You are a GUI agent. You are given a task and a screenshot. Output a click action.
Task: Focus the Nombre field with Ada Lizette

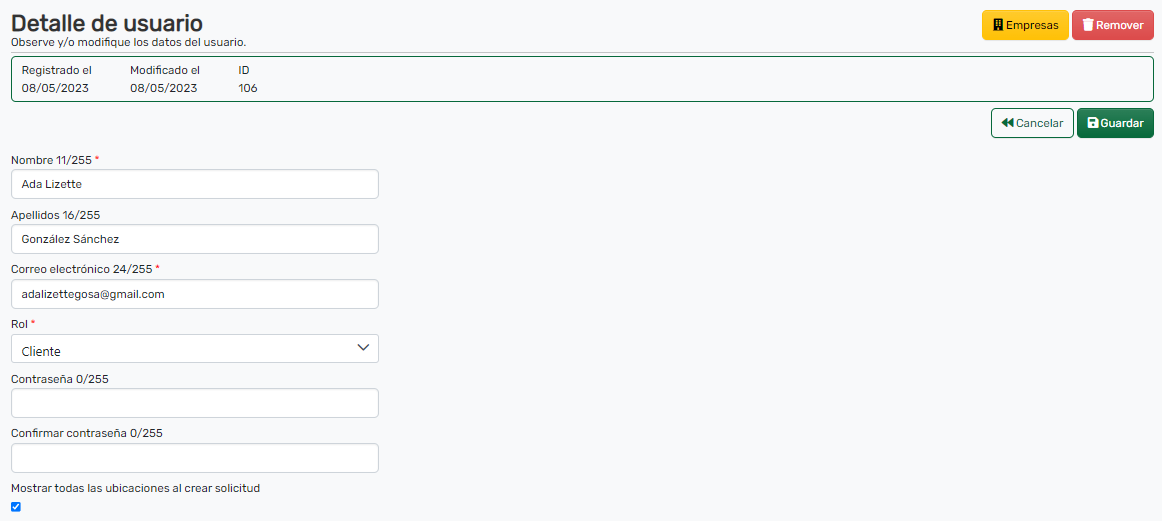[195, 184]
